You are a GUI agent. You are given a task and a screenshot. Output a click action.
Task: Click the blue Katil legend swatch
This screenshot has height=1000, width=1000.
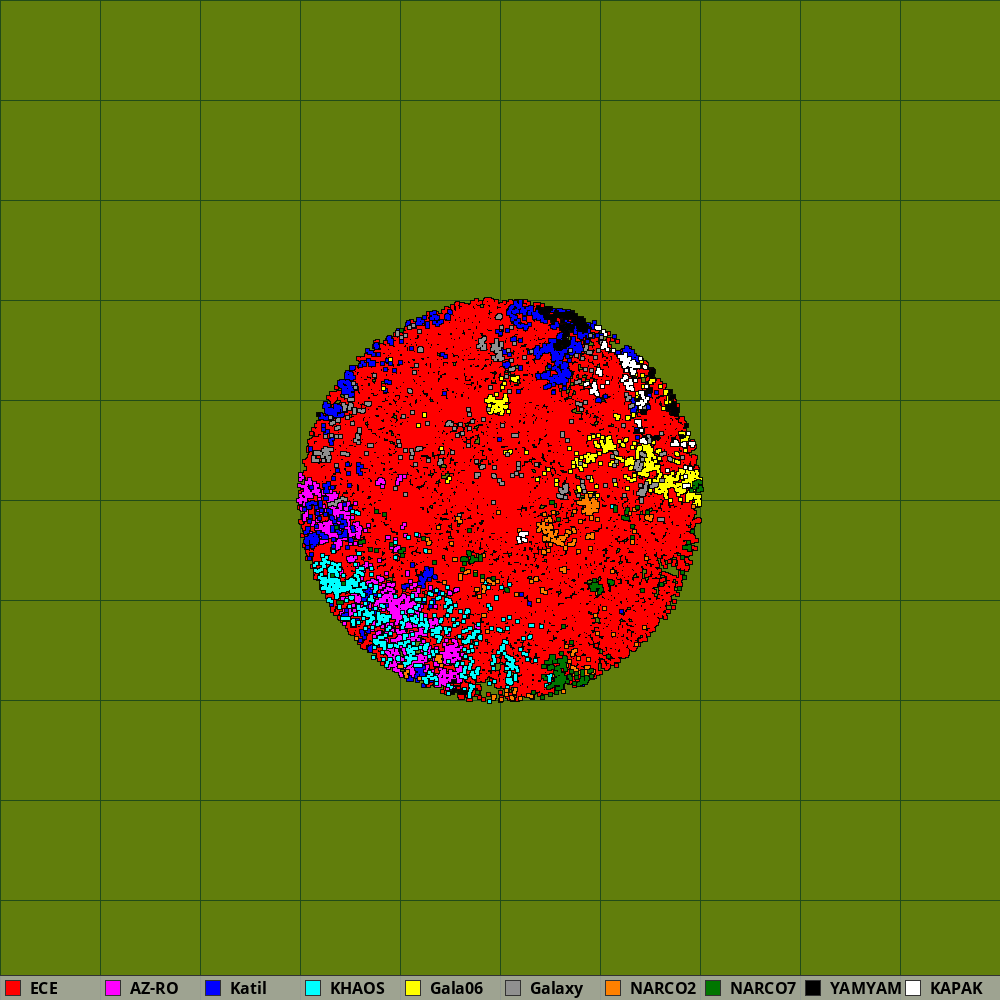[x=213, y=988]
